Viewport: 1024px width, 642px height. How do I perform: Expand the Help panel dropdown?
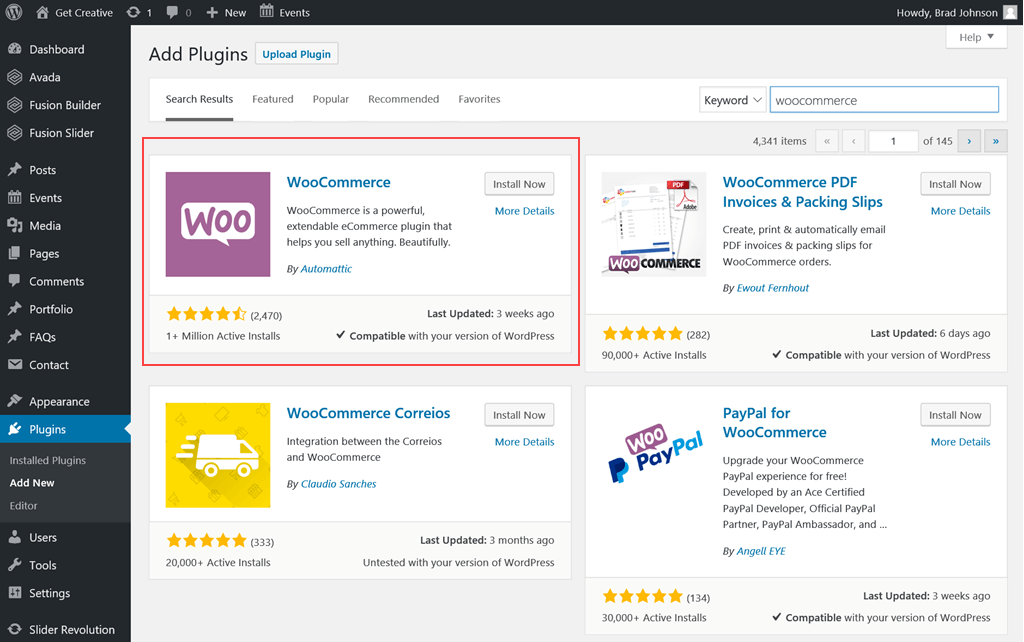976,37
